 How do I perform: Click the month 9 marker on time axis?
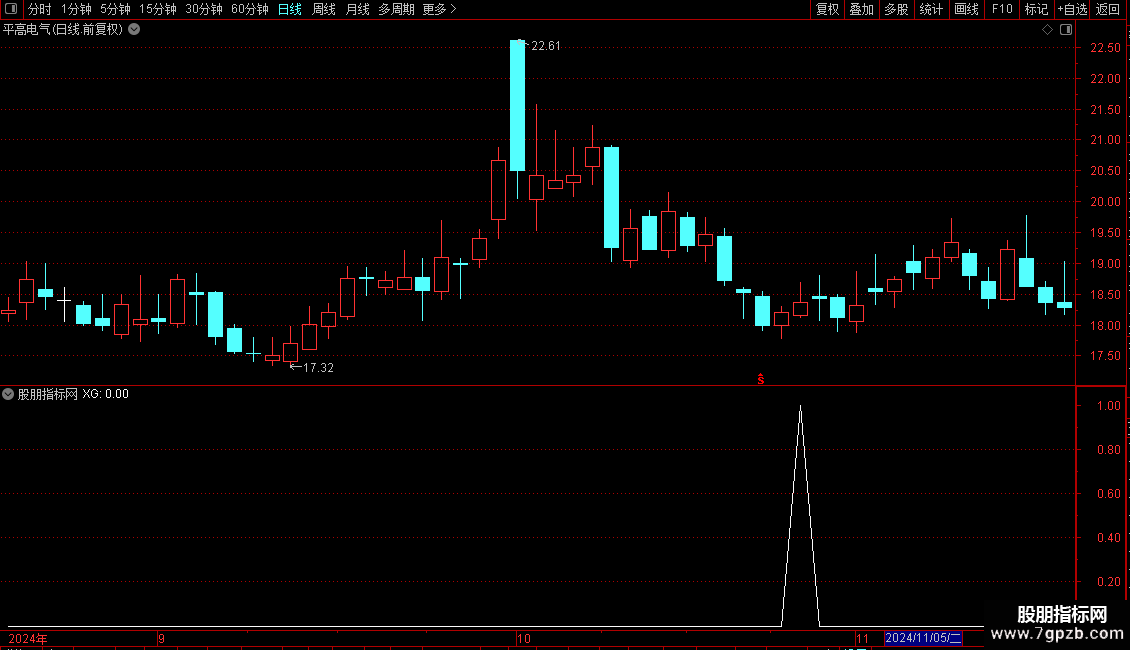tap(161, 638)
